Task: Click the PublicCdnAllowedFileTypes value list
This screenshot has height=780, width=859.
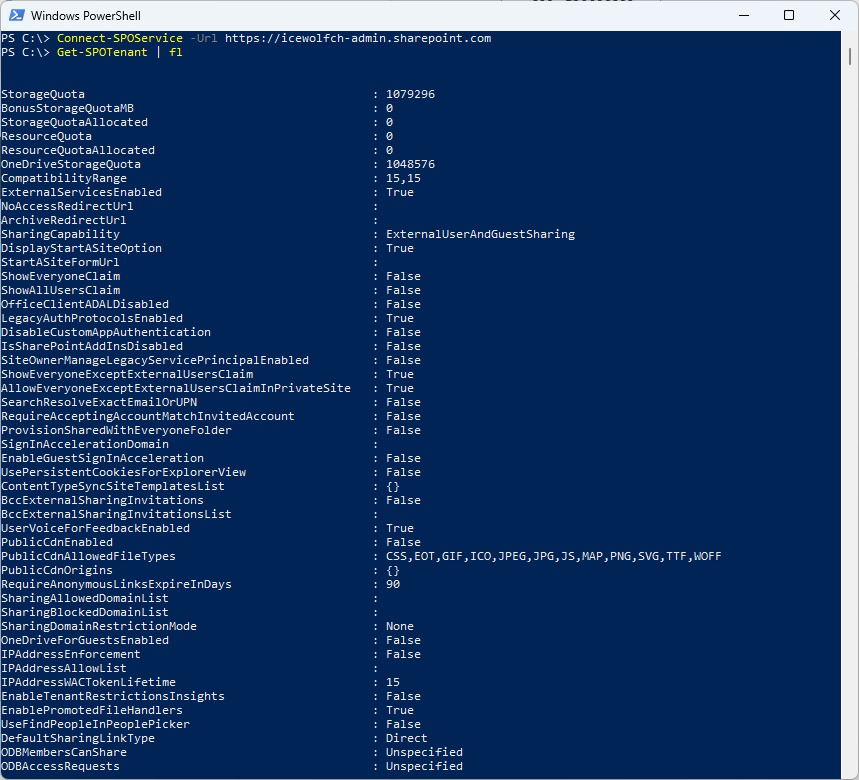Action: click(x=553, y=556)
